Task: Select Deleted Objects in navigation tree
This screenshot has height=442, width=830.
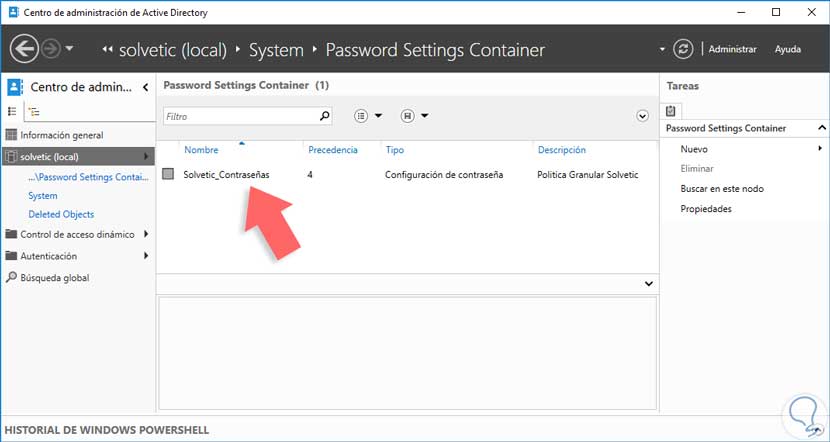Action: (x=61, y=214)
